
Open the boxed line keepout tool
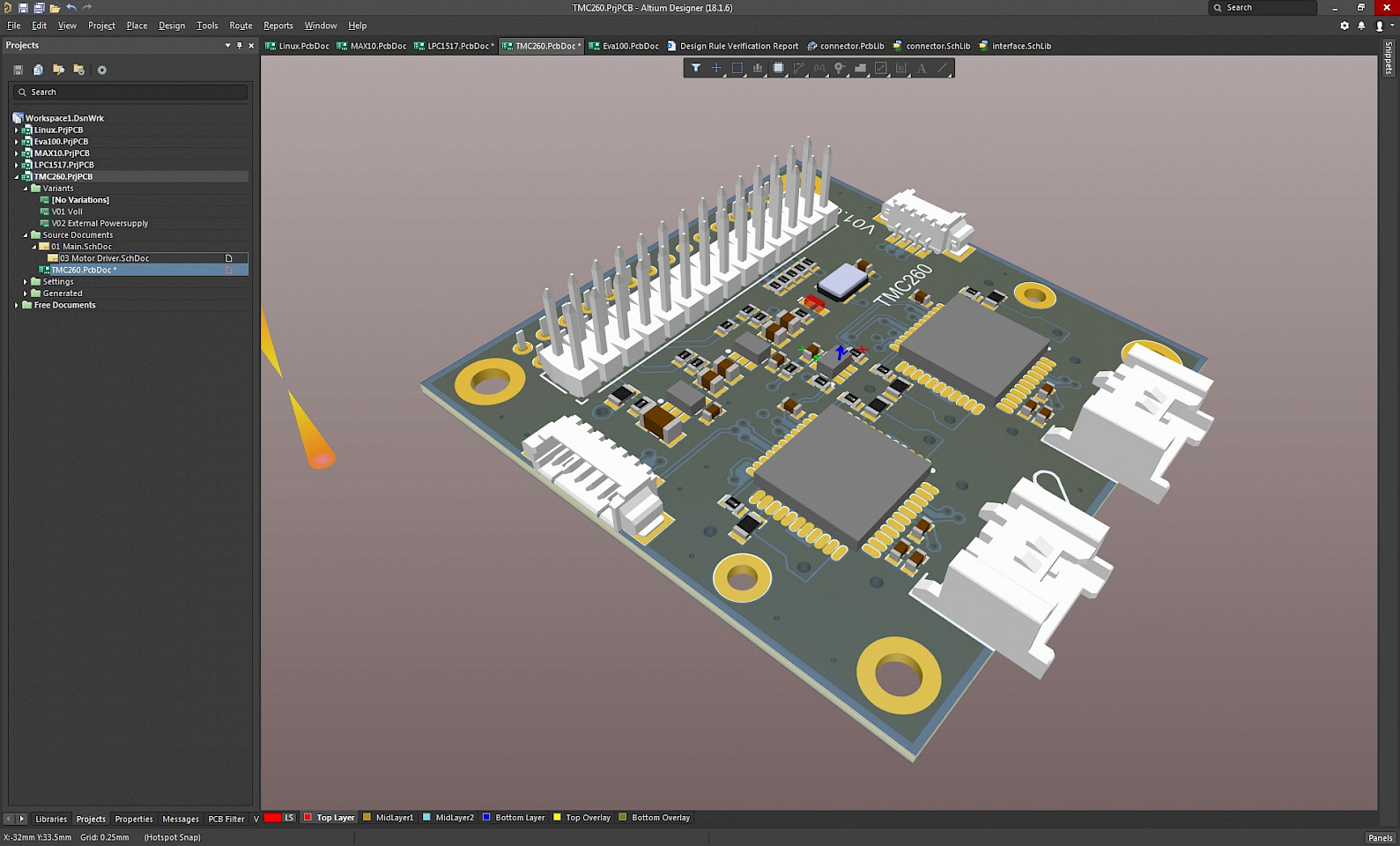(880, 68)
